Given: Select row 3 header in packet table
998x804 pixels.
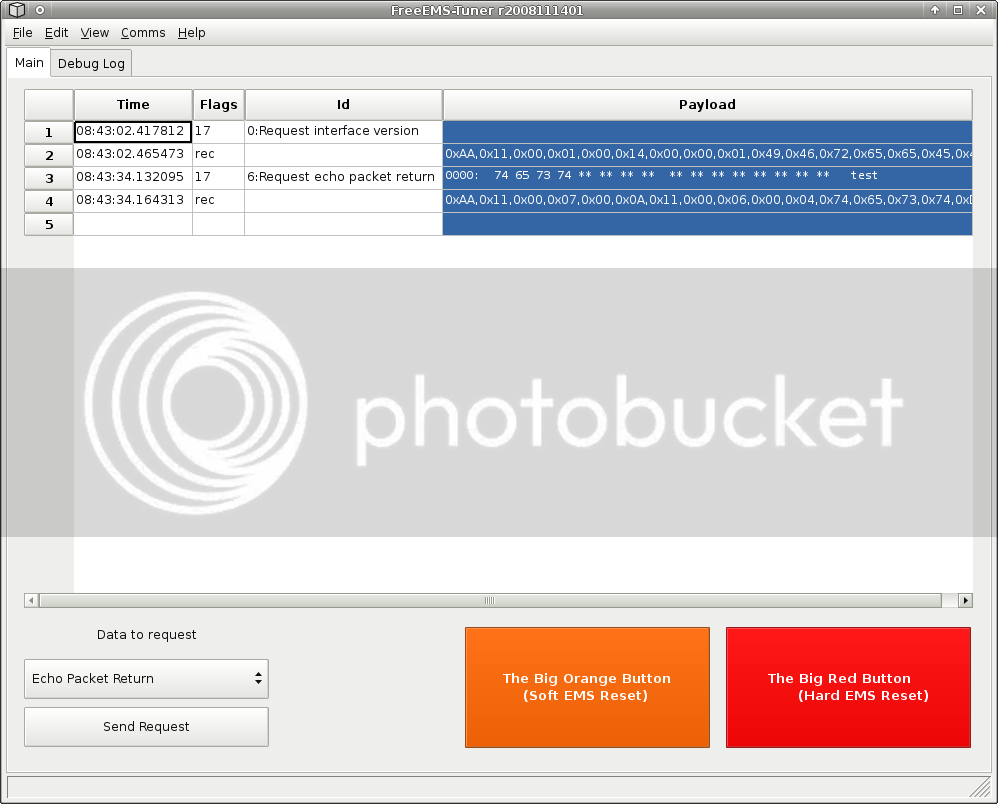Looking at the screenshot, I should click(x=49, y=178).
